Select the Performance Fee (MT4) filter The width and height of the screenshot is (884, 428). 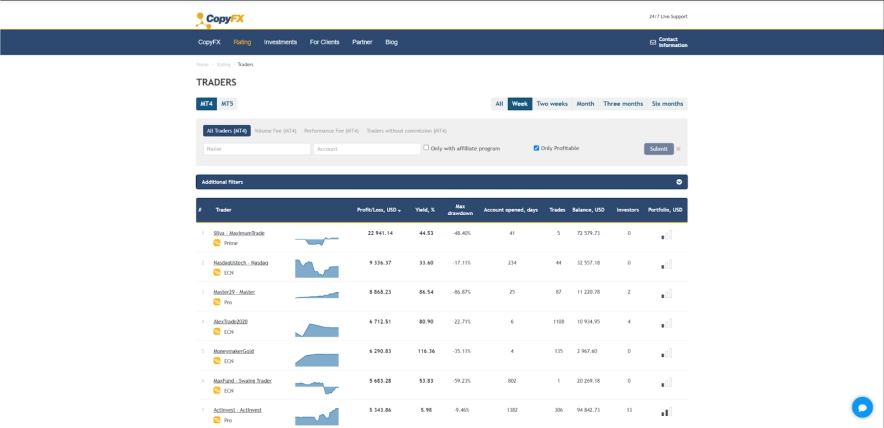click(x=331, y=131)
